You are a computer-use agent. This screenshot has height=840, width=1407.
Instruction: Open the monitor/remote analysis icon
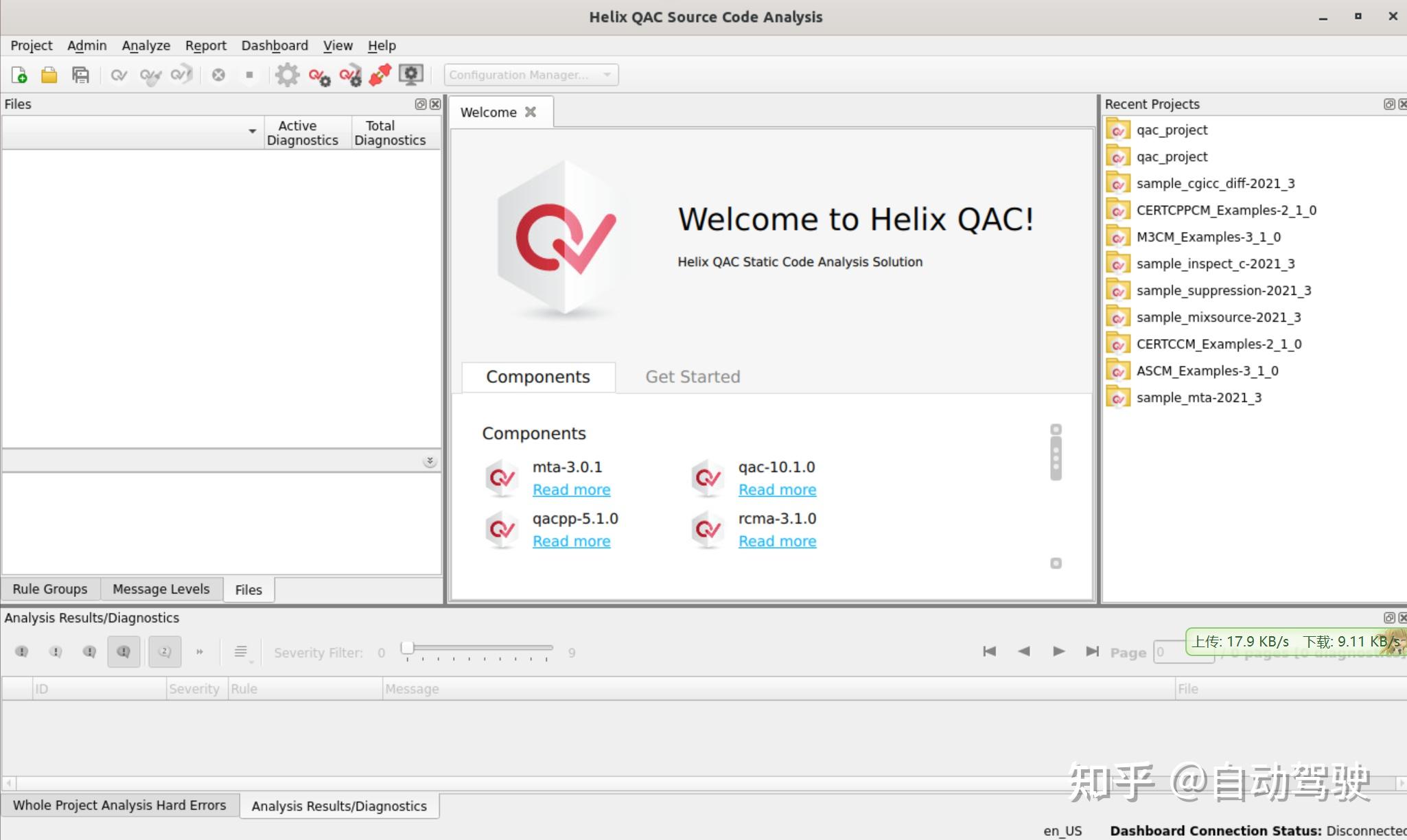coord(410,74)
